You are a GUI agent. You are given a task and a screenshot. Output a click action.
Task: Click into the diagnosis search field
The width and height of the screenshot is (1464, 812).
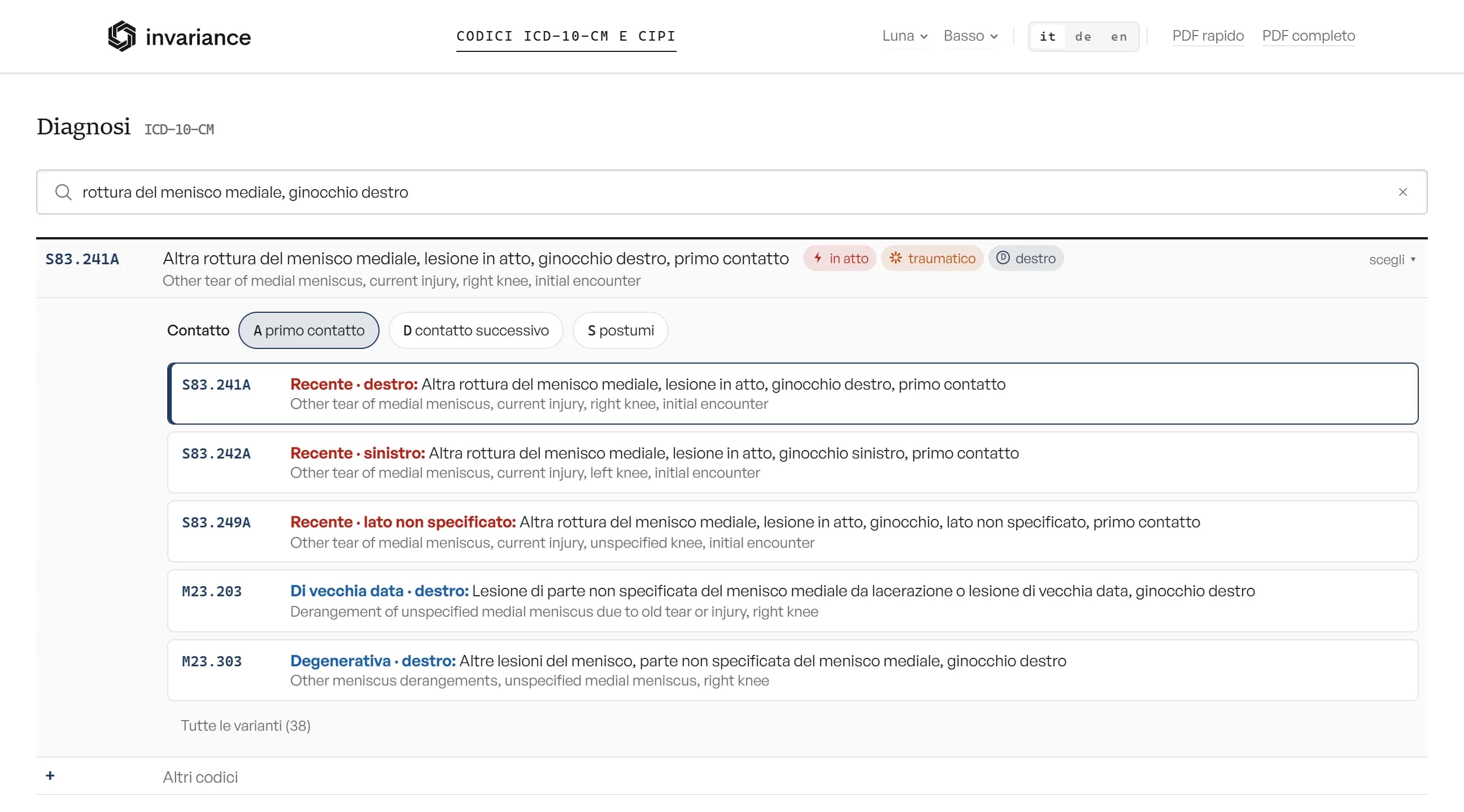click(x=731, y=192)
